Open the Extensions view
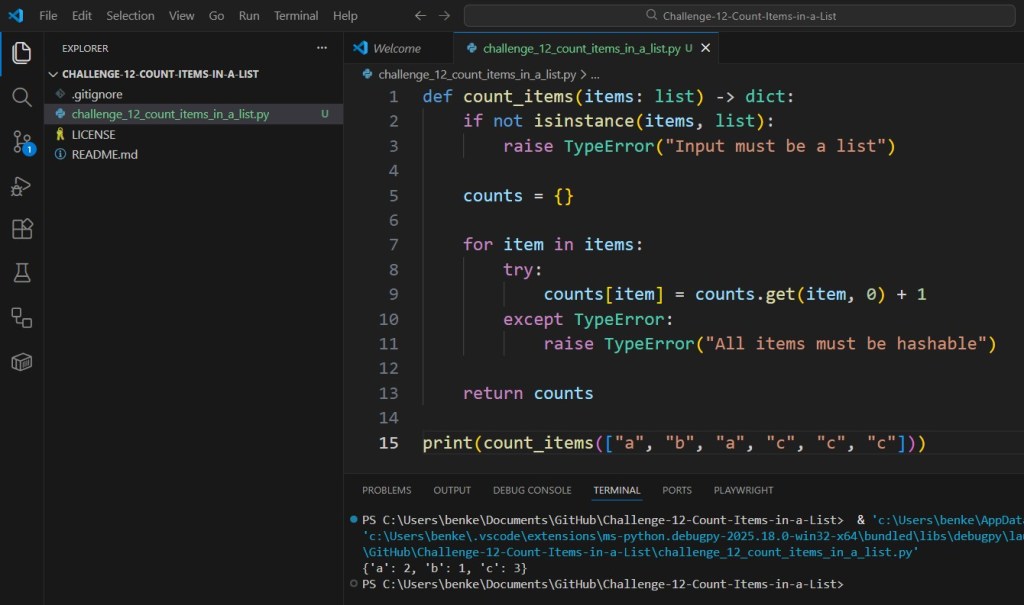This screenshot has width=1024, height=605. coord(21,229)
